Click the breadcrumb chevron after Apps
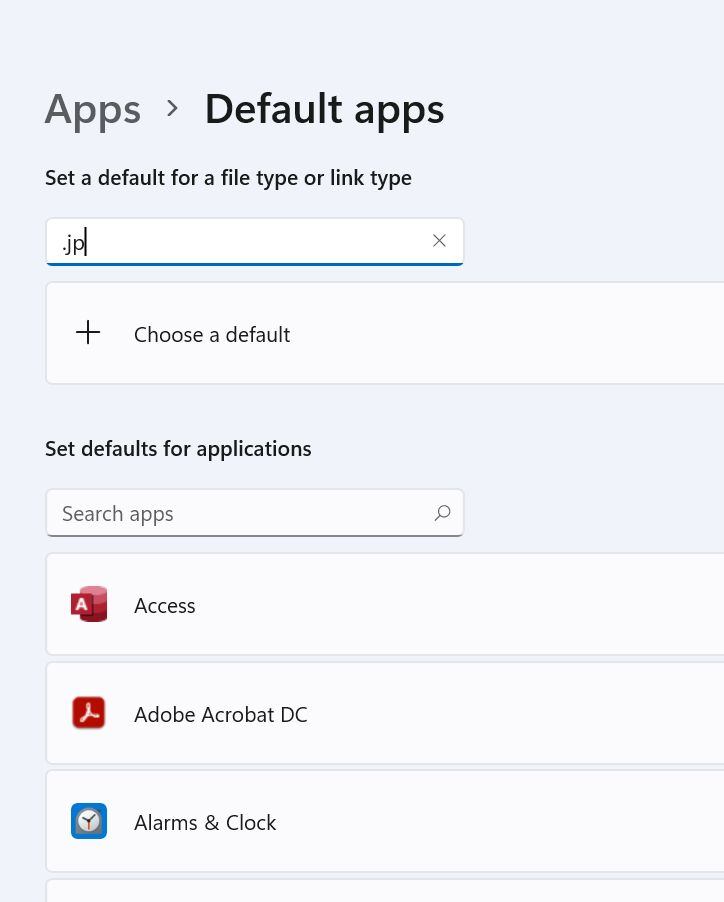Screen dimensions: 724x902 pyautogui.click(x=172, y=108)
